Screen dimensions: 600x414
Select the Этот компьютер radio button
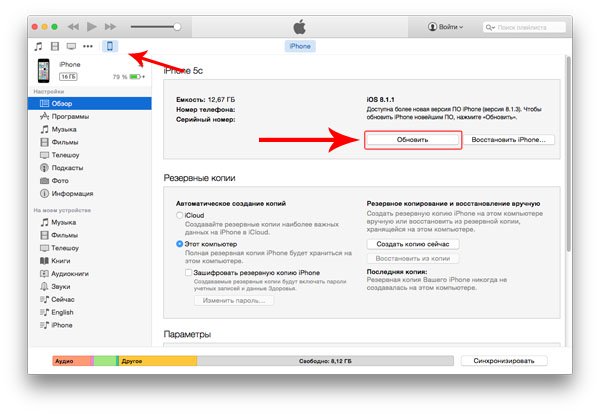(179, 244)
